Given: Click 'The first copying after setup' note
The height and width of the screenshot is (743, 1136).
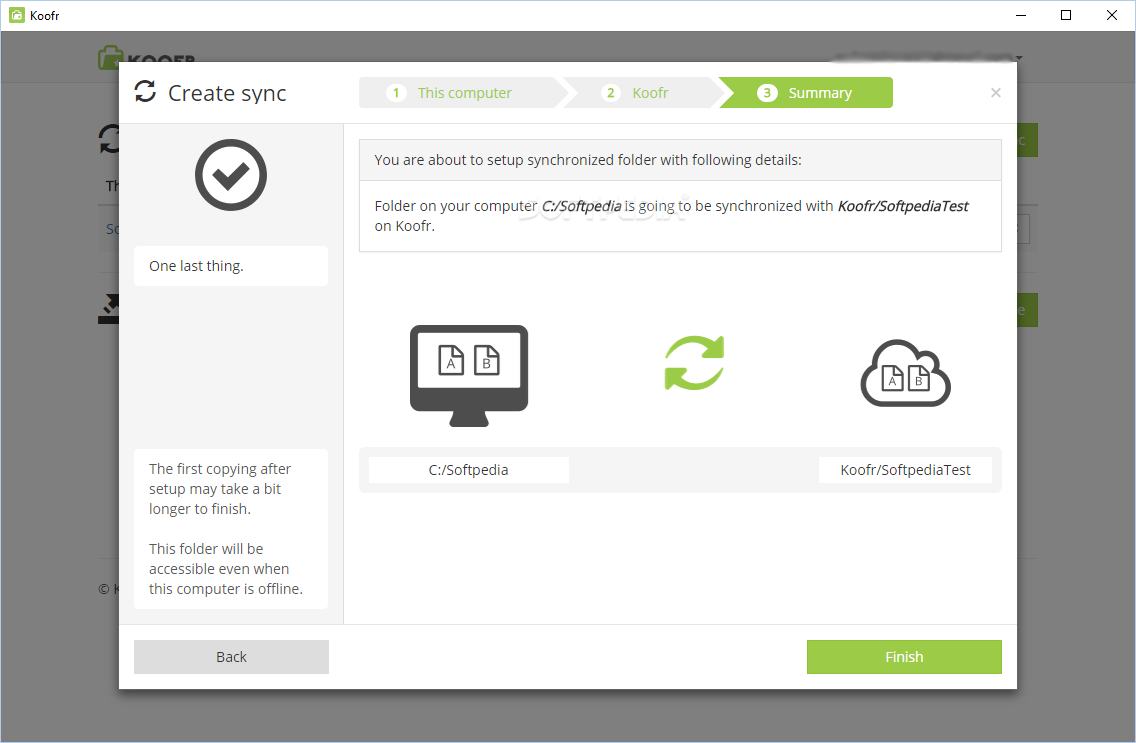Looking at the screenshot, I should (220, 489).
